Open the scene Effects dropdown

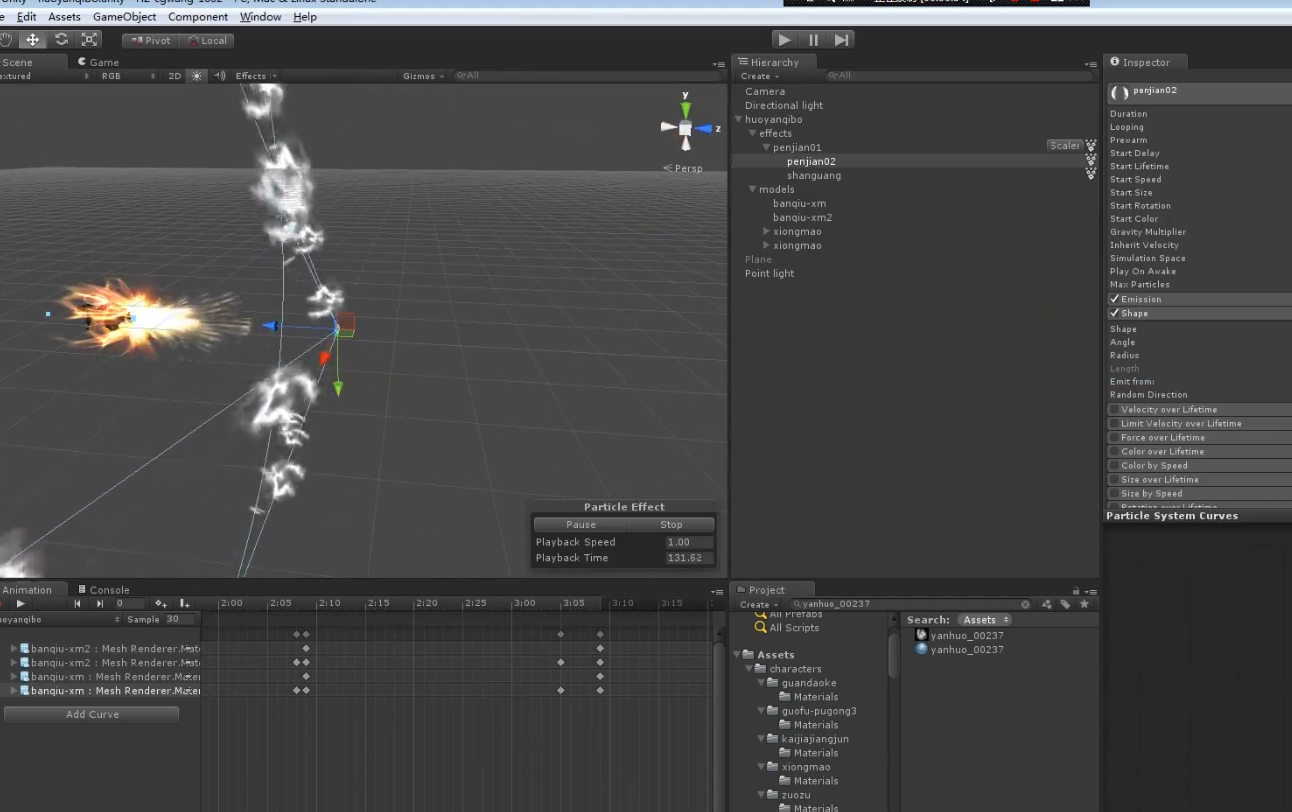pos(255,76)
